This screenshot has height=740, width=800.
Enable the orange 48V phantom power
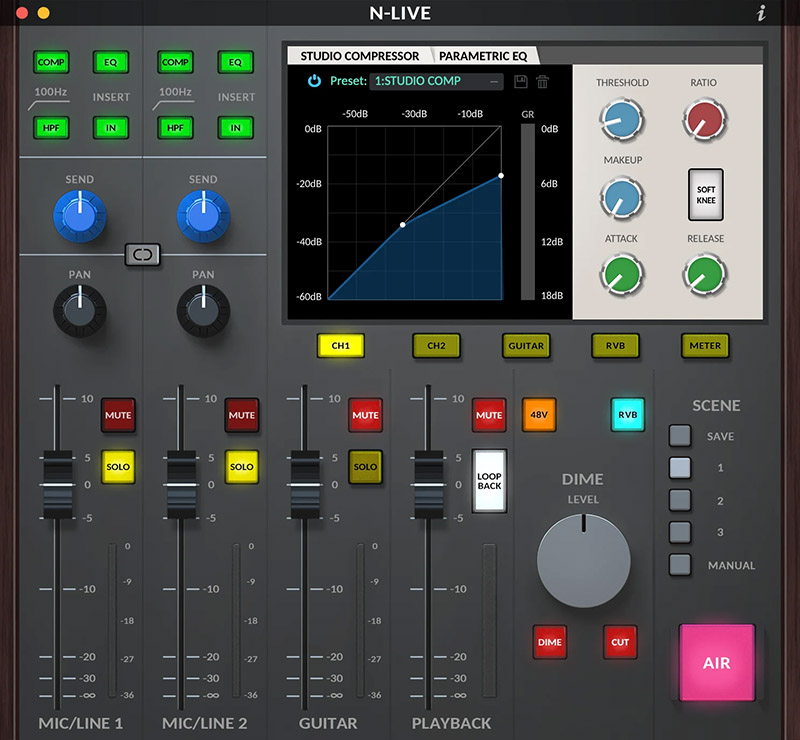tap(538, 414)
